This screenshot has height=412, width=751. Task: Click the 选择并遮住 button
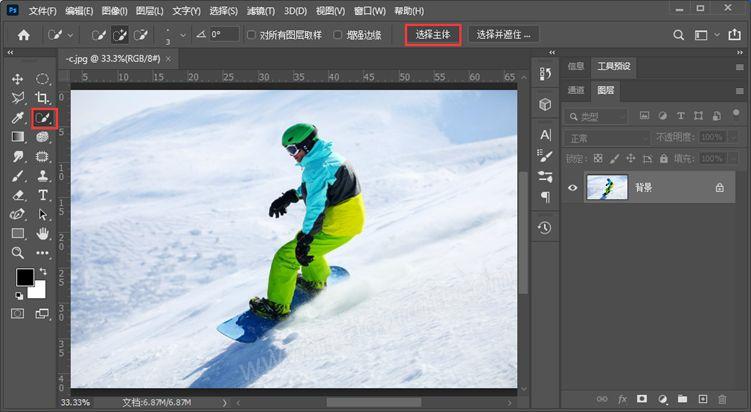[503, 35]
